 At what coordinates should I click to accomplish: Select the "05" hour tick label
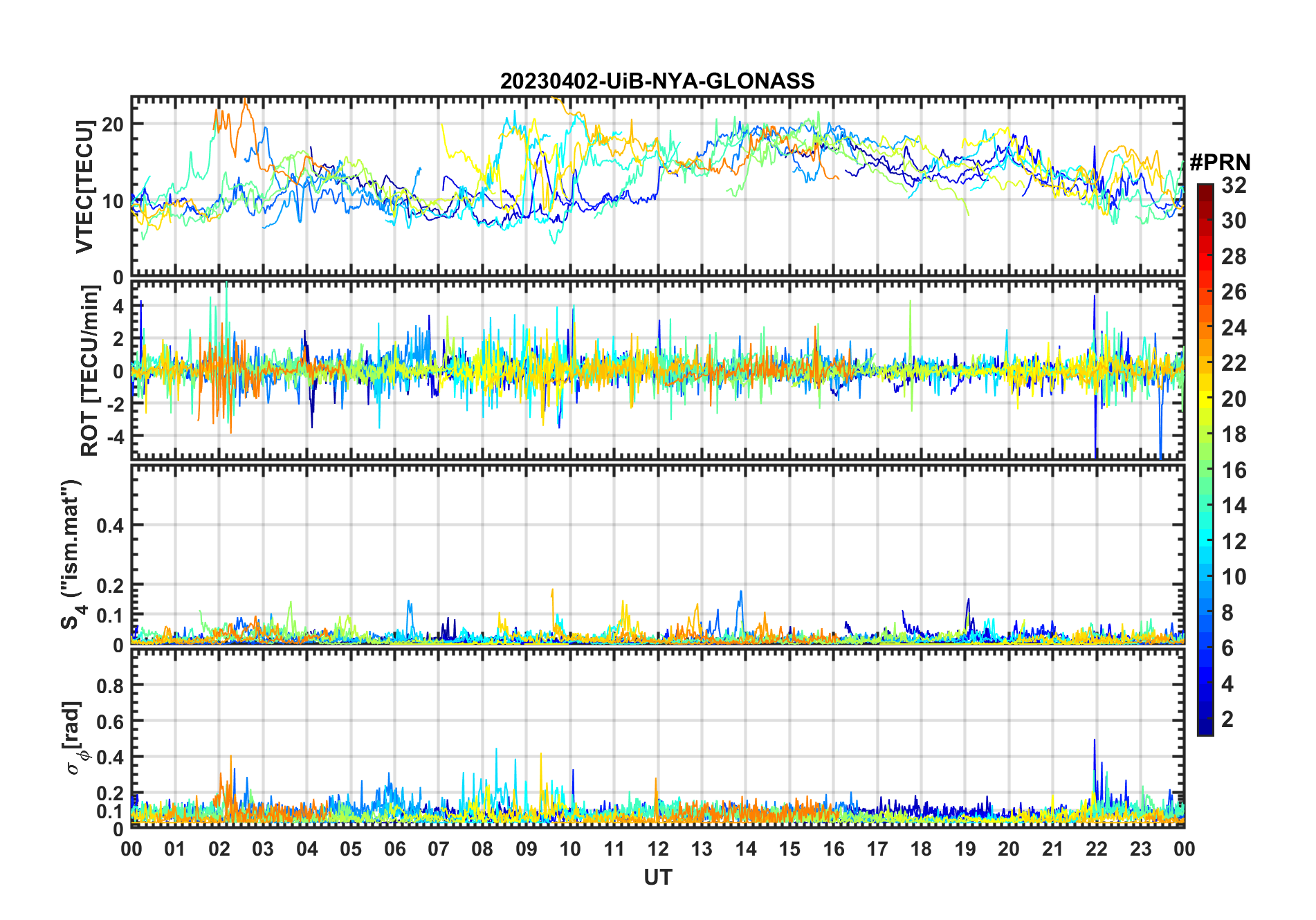click(351, 849)
